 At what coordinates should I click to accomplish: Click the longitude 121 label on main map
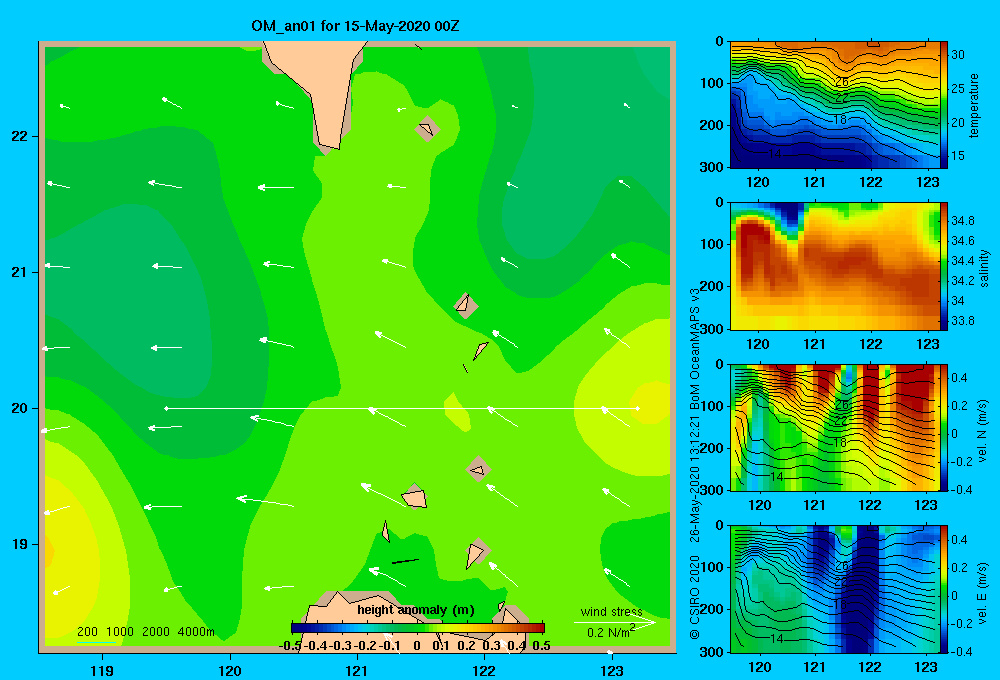(x=357, y=670)
